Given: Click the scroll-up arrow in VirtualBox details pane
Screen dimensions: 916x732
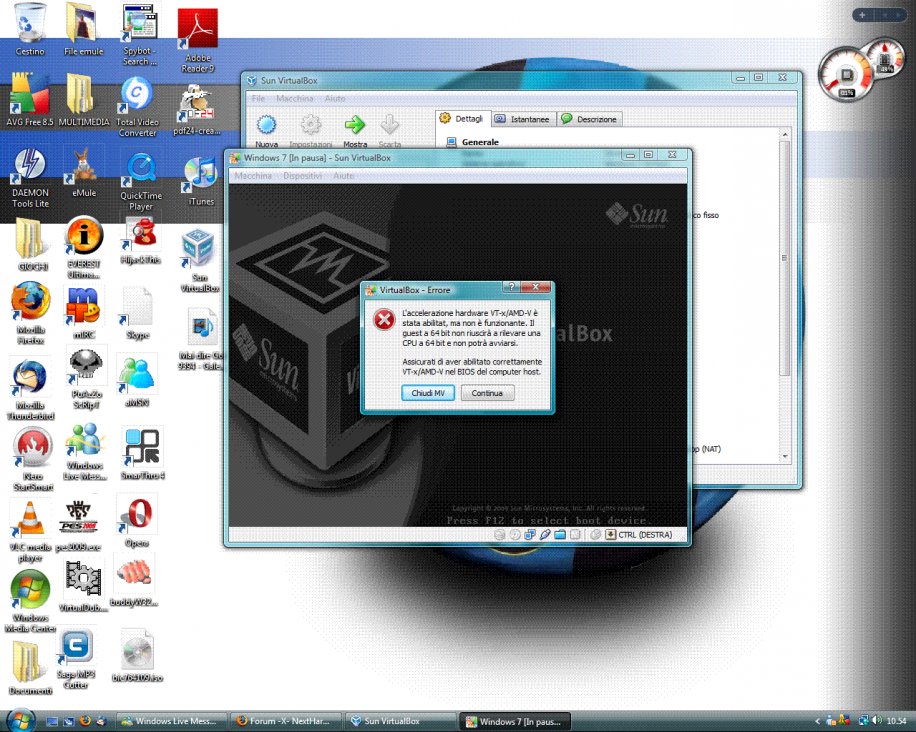Looking at the screenshot, I should 785,135.
